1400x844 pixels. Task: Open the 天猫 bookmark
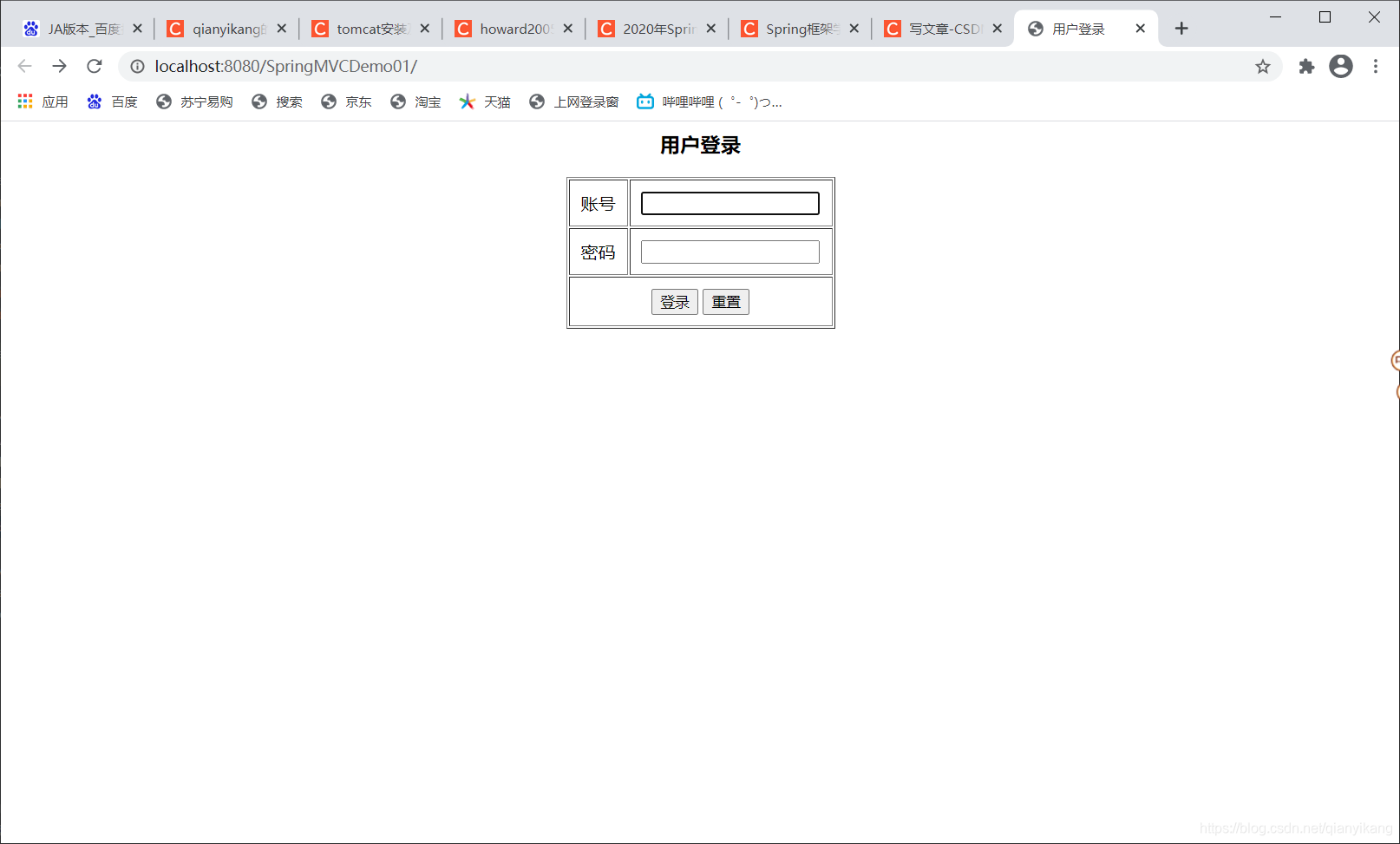[486, 101]
